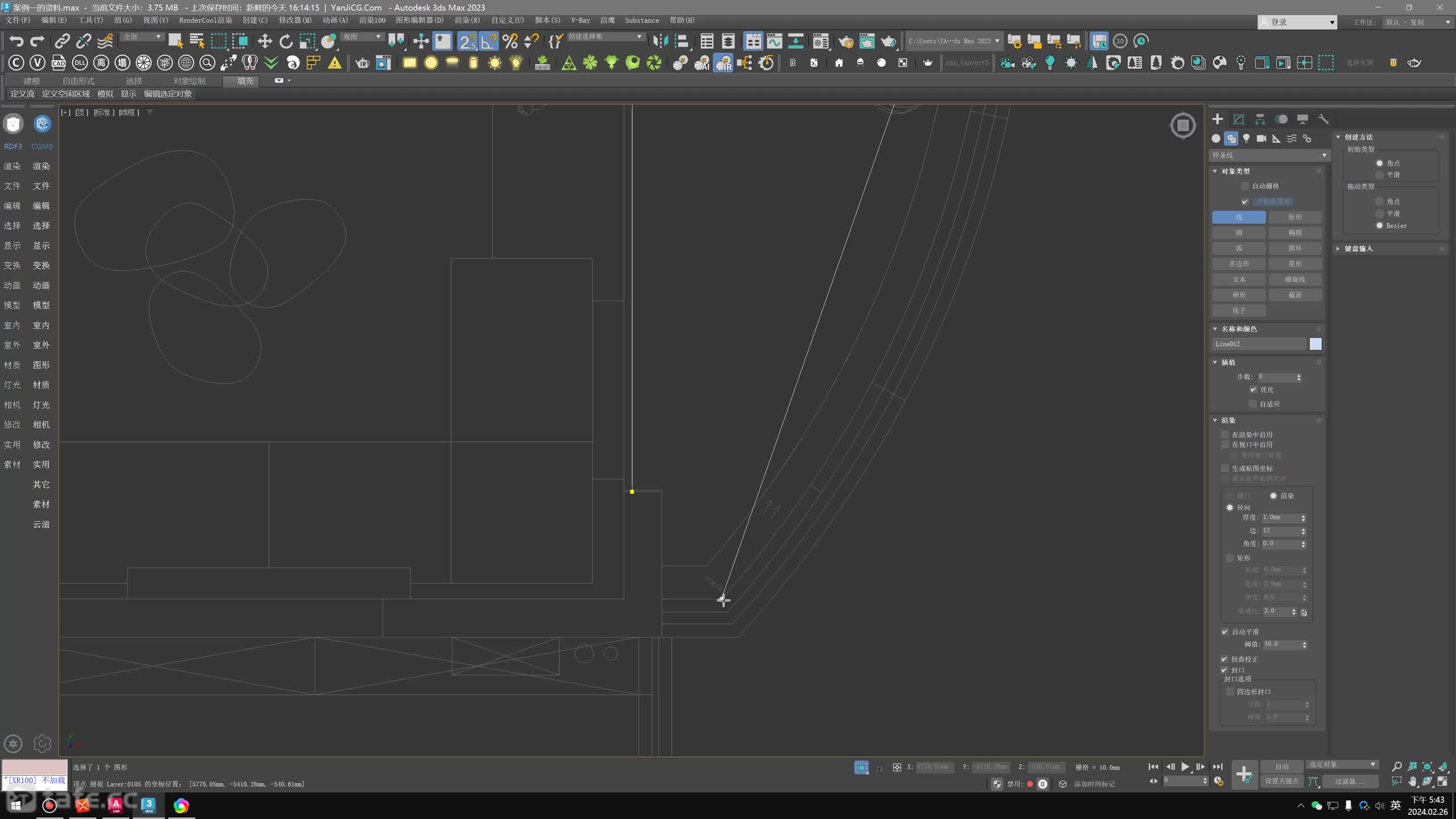
Task: Select the 矩形 radio option in 渲染 rollout
Action: (x=1230, y=558)
